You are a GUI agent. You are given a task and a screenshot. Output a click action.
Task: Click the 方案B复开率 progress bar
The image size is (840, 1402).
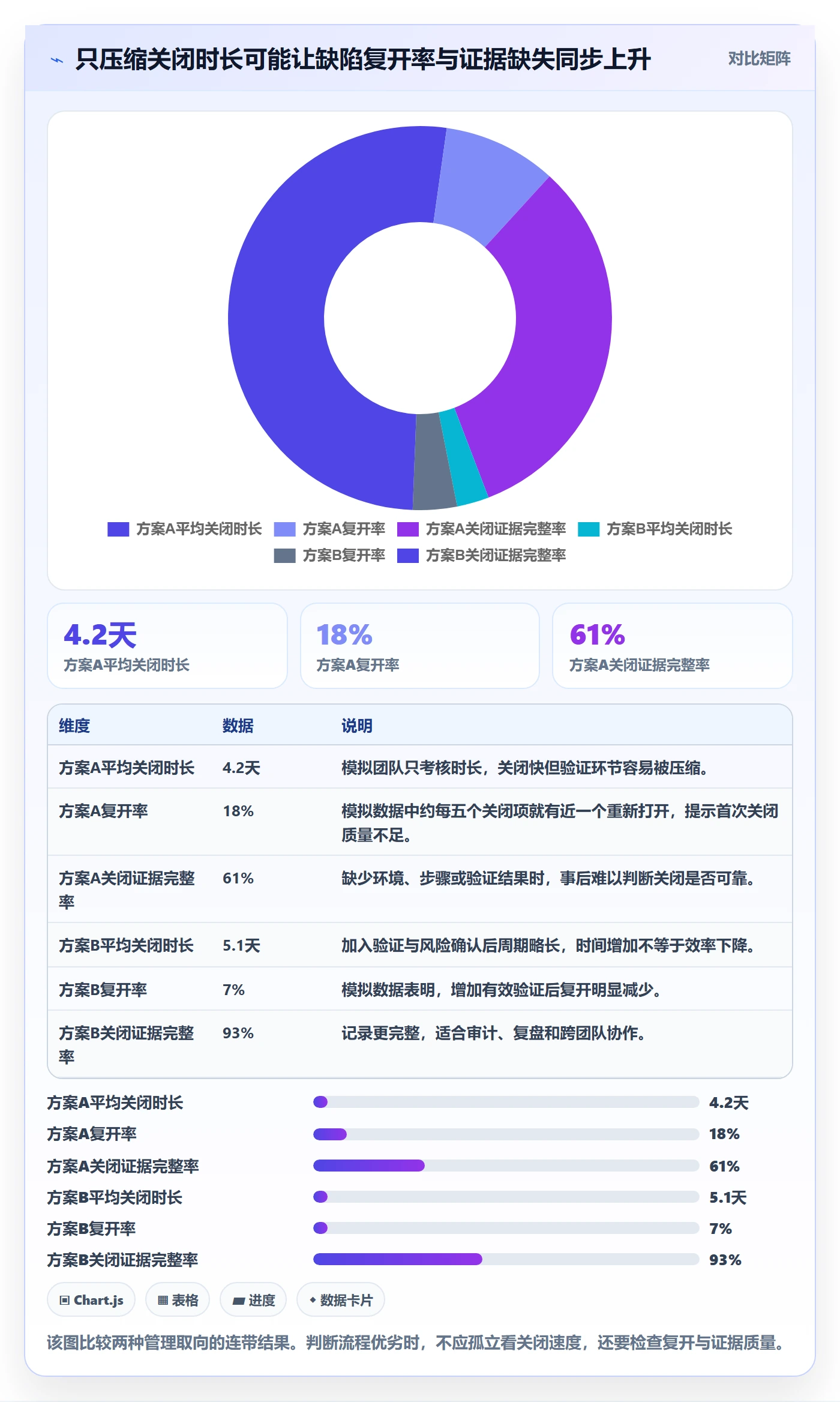click(506, 1228)
